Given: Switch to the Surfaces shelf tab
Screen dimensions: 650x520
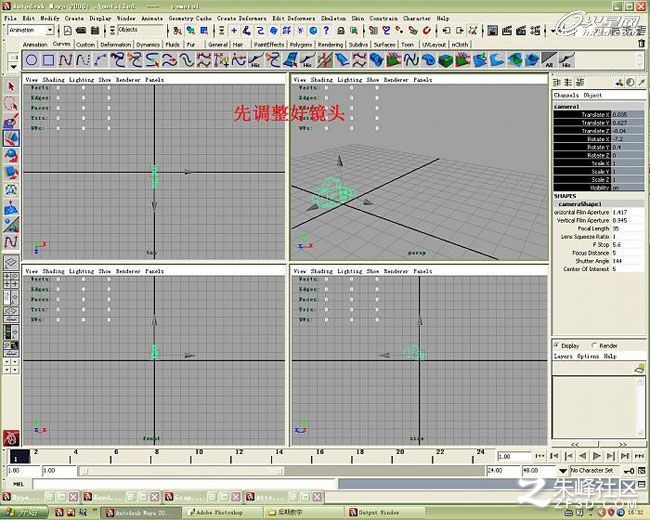Looking at the screenshot, I should tap(384, 44).
